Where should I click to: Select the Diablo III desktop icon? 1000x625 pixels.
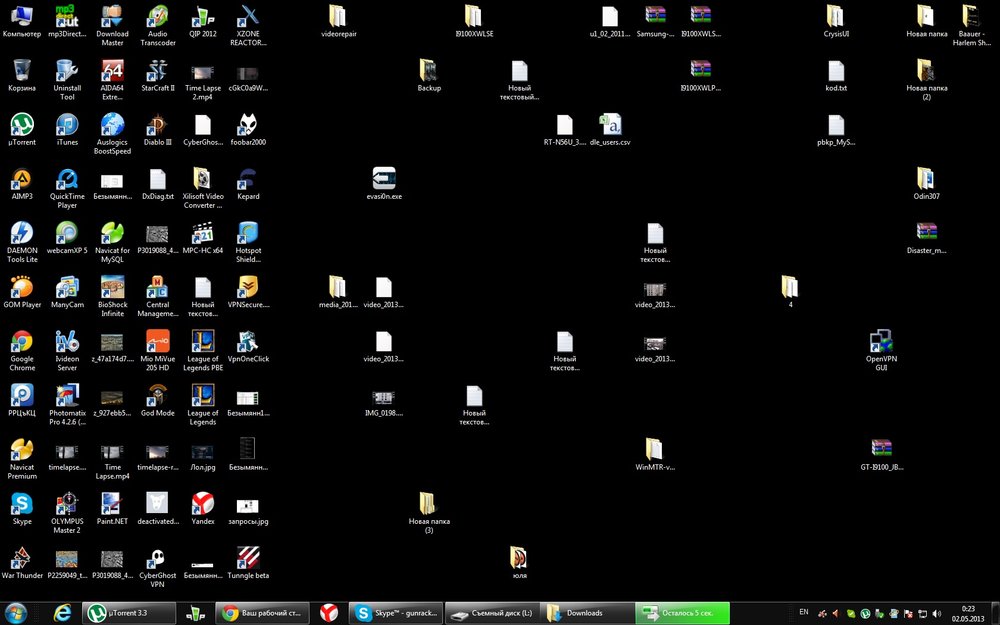point(157,125)
